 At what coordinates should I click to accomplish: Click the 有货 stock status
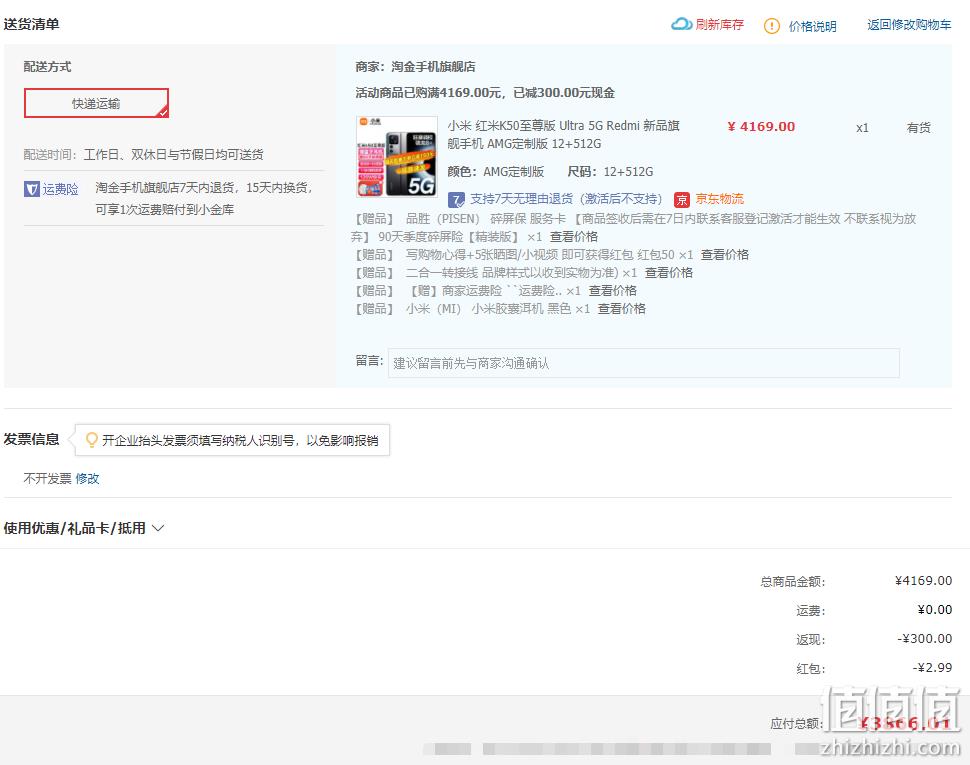click(918, 128)
